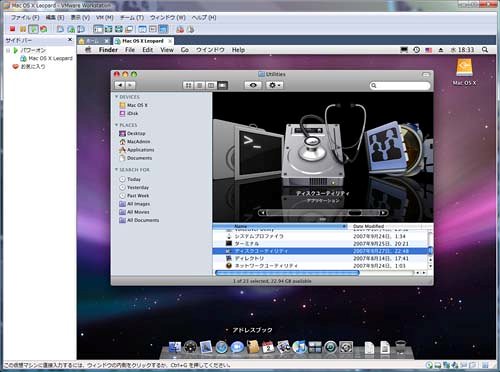Open Finder from the Mac dock

(175, 347)
